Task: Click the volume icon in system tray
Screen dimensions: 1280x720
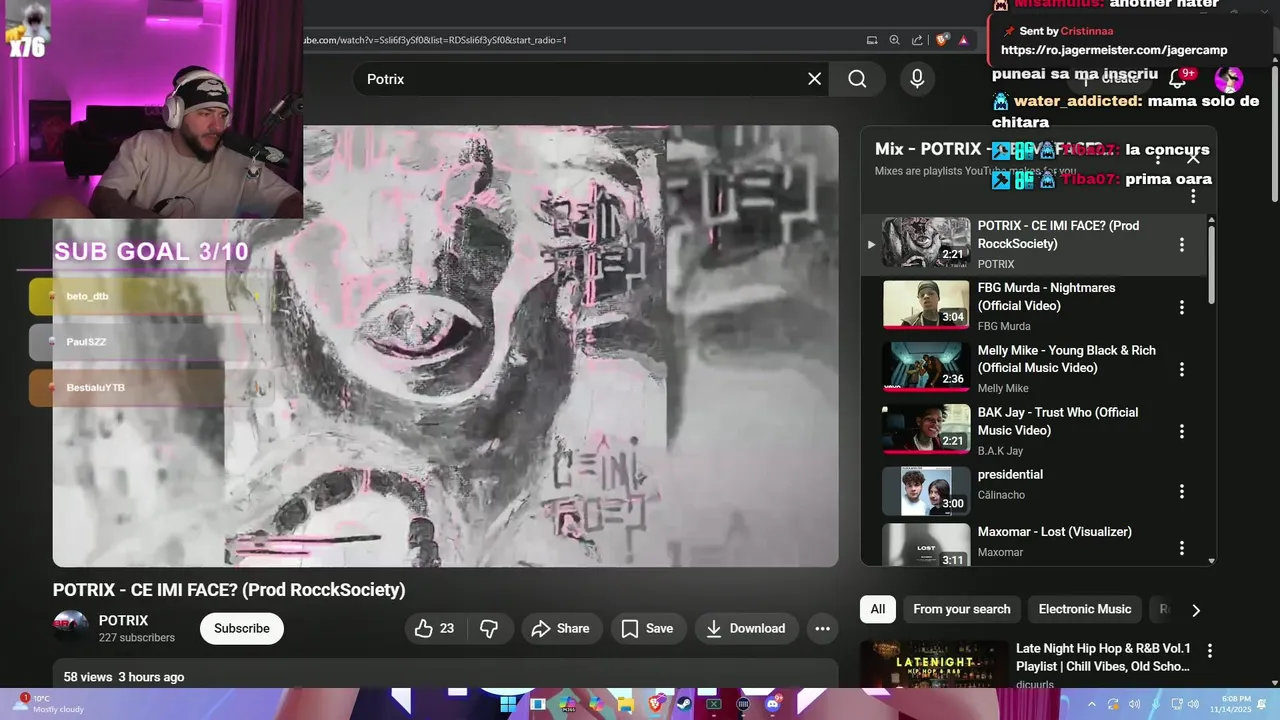Action: (x=1193, y=704)
